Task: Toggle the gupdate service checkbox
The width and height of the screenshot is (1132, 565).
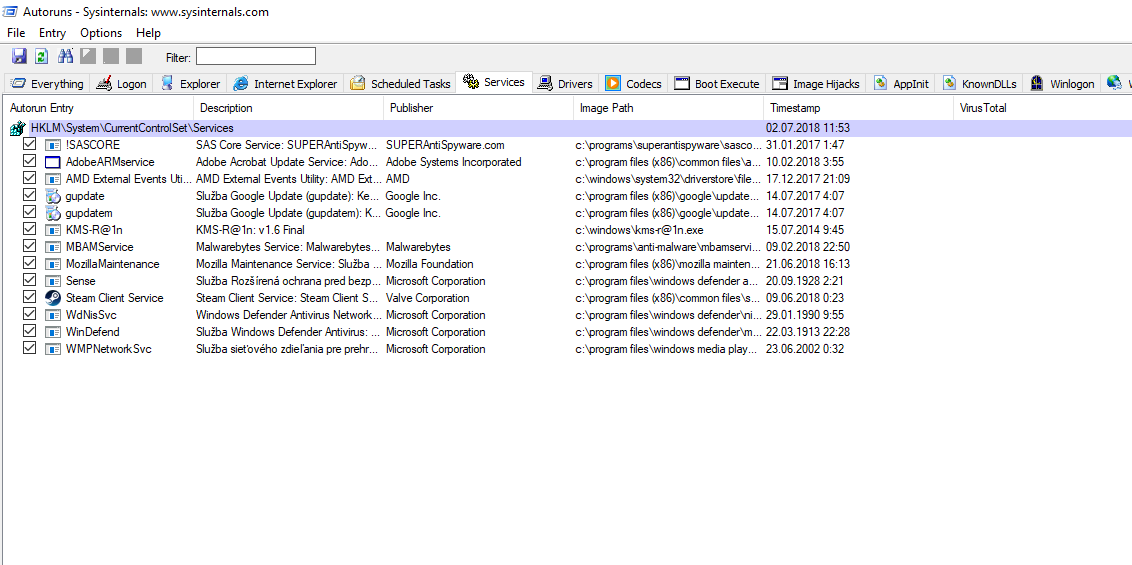Action: (30, 196)
